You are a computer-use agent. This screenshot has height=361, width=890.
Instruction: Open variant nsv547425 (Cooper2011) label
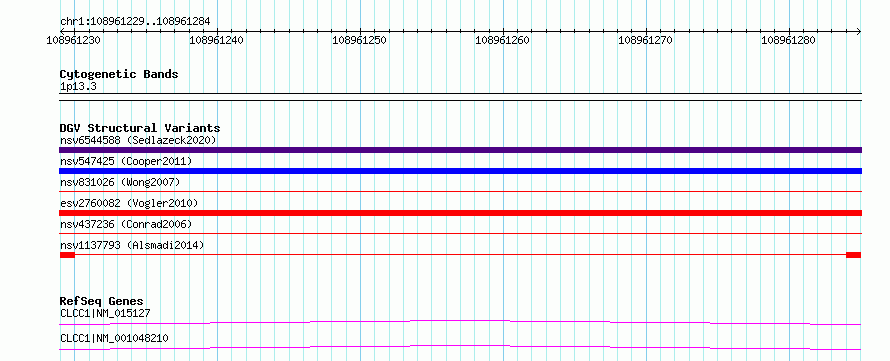click(126, 162)
